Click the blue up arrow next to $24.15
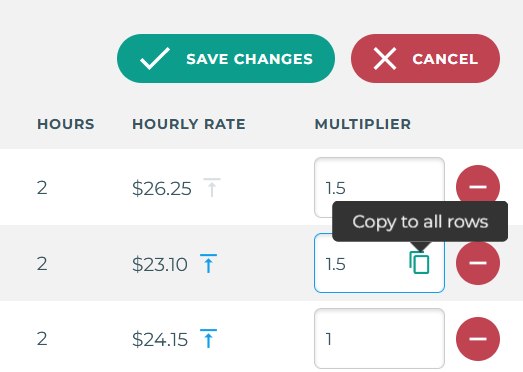 pyautogui.click(x=208, y=339)
